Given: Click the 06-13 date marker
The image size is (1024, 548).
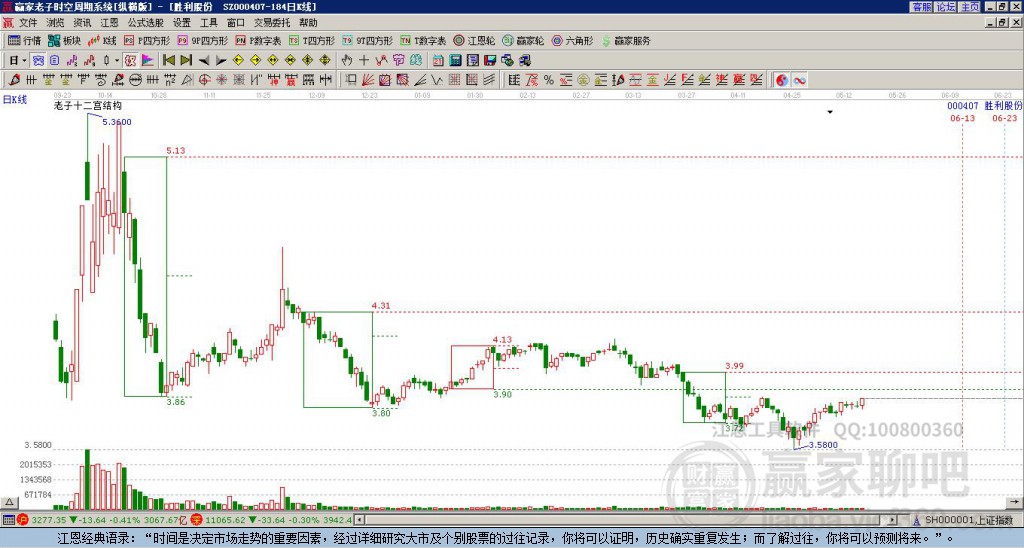Looking at the screenshot, I should pyautogui.click(x=963, y=118).
